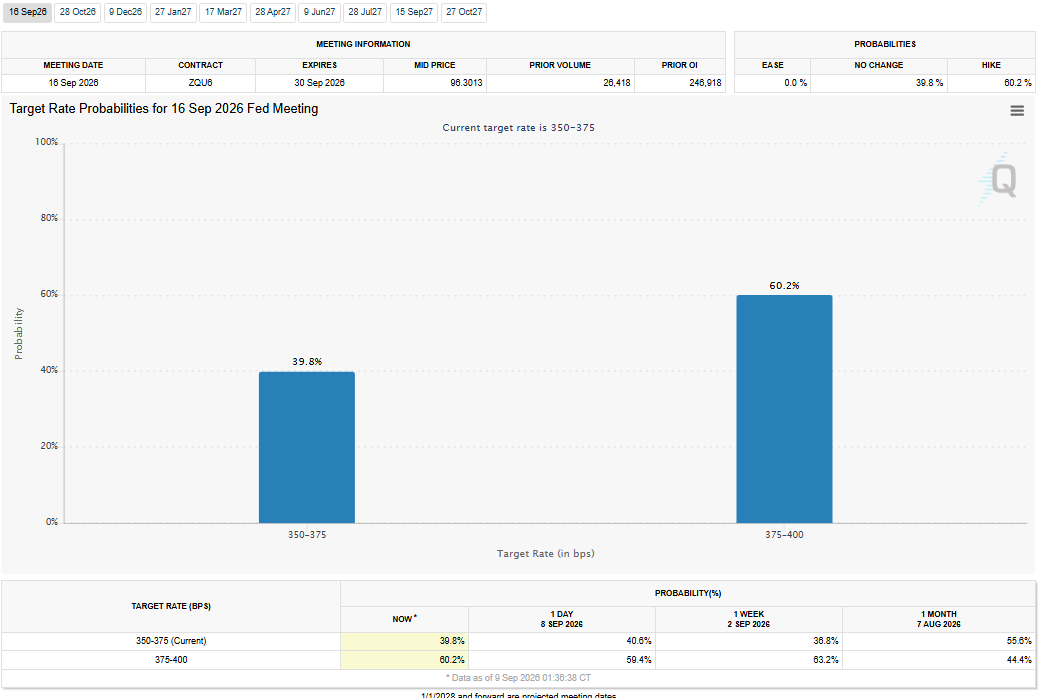Click 'Current target rate is 350-375' subtitle

coord(519,128)
